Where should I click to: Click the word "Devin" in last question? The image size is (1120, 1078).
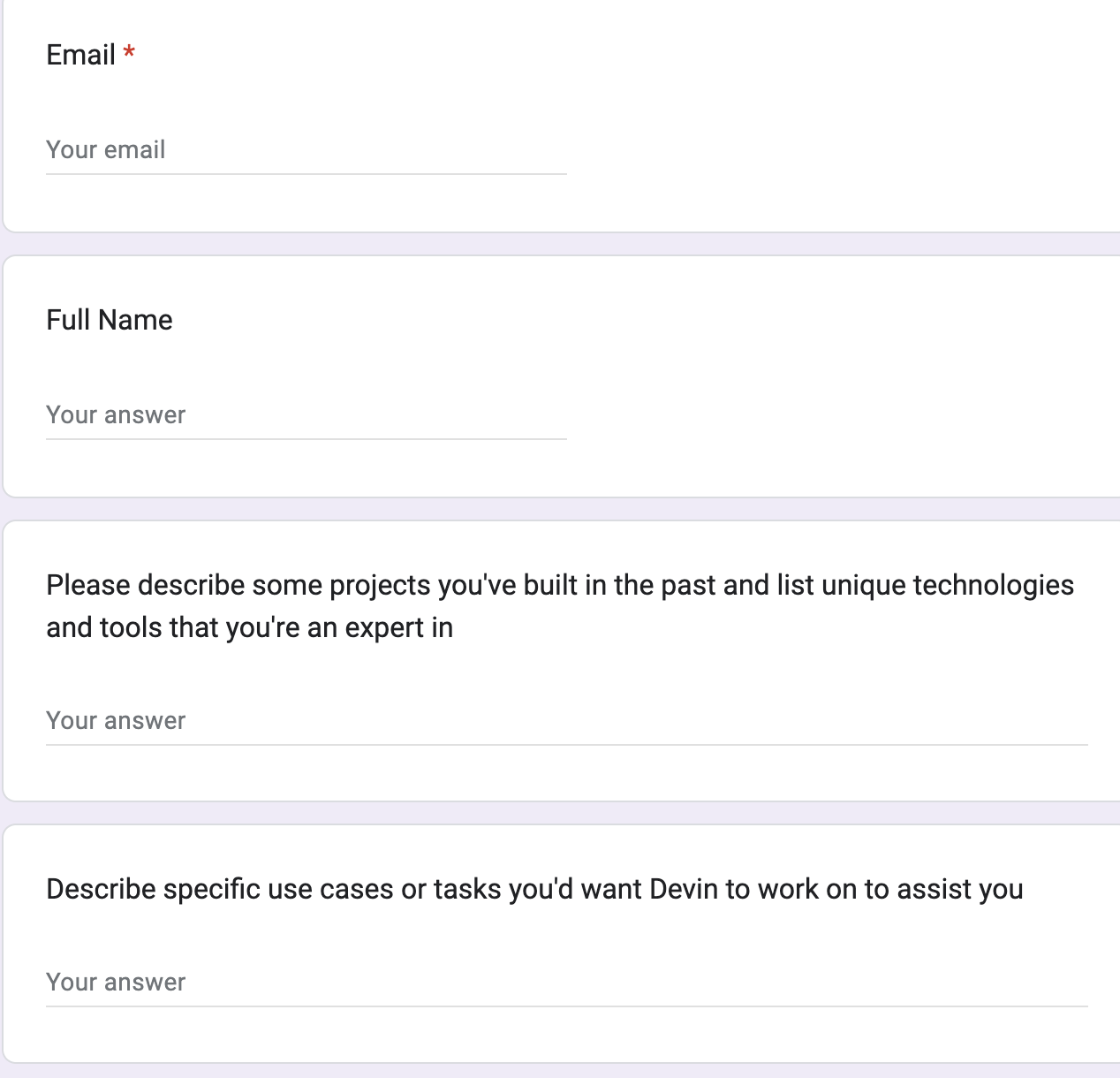[684, 889]
